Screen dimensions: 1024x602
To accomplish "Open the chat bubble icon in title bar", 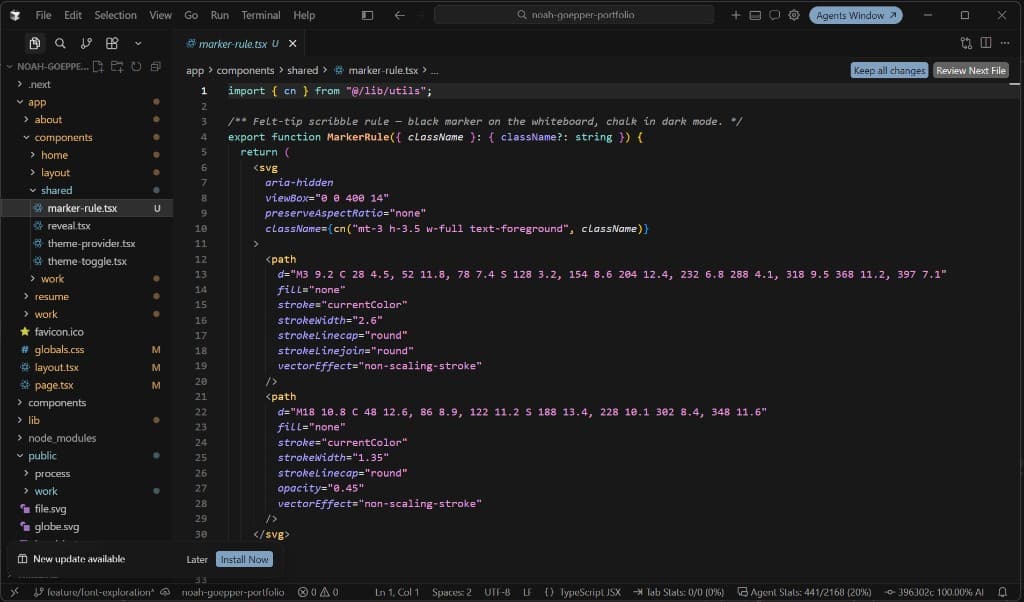I will [x=775, y=15].
